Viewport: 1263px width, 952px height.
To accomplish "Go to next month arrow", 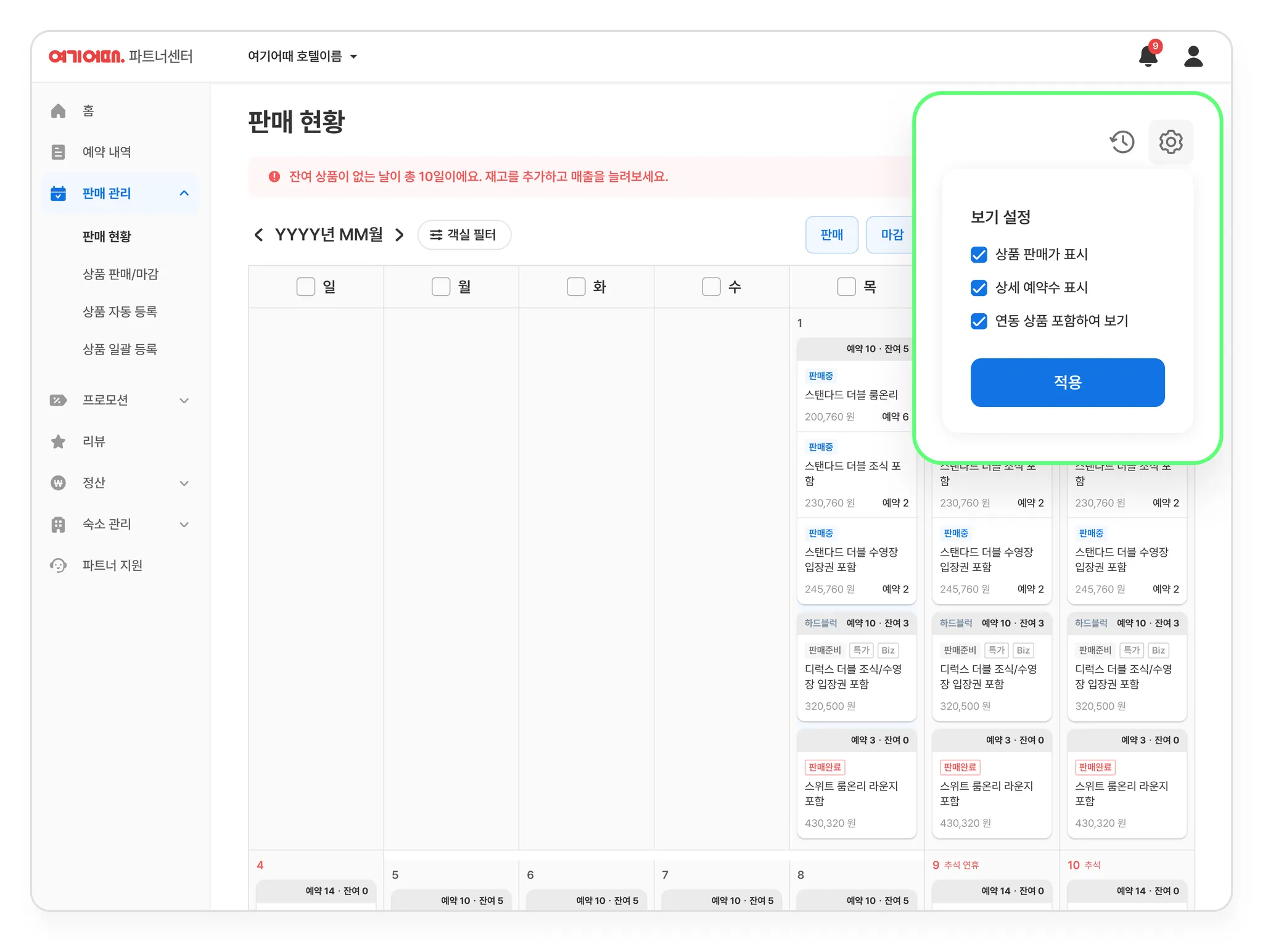I will 400,235.
